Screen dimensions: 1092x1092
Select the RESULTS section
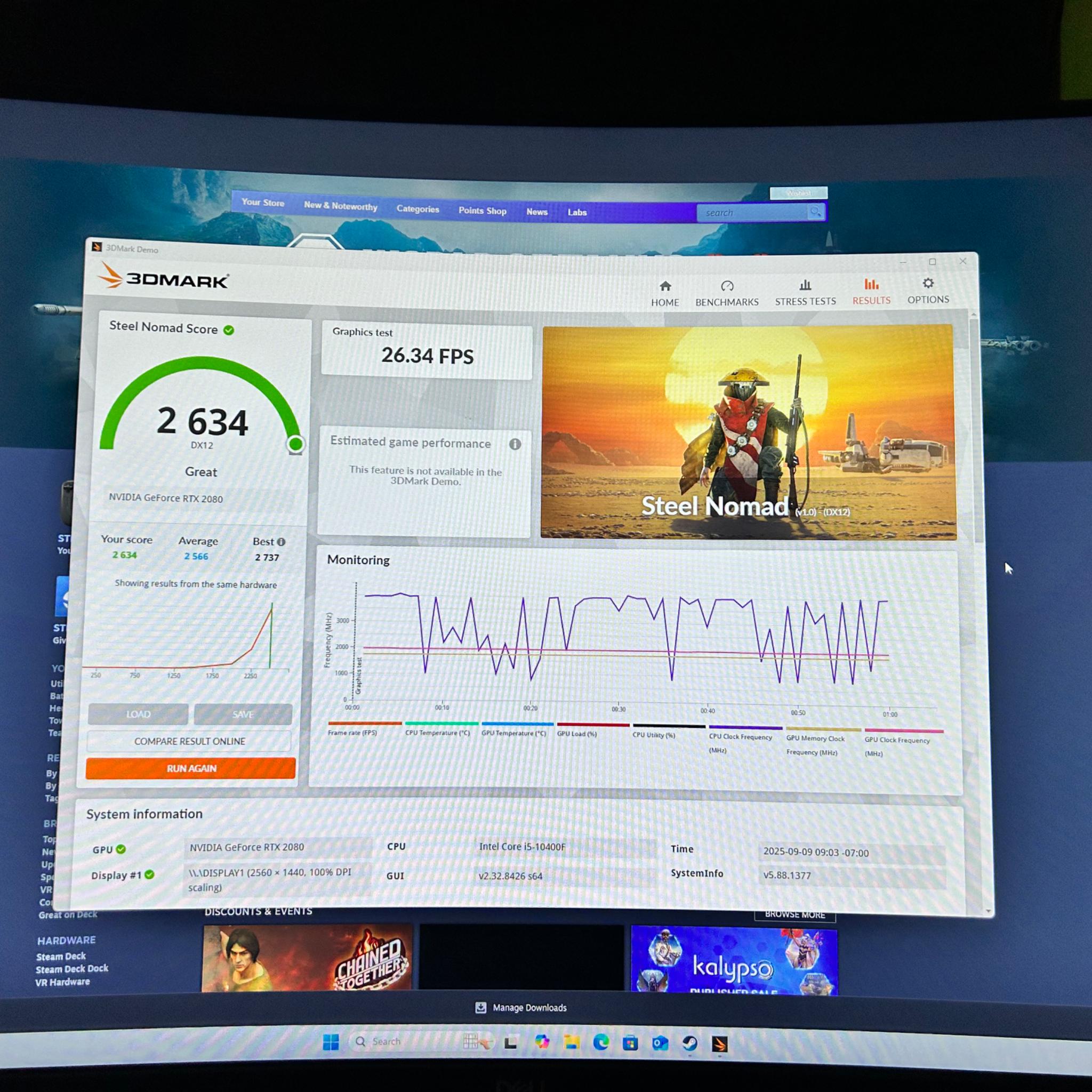point(871,292)
